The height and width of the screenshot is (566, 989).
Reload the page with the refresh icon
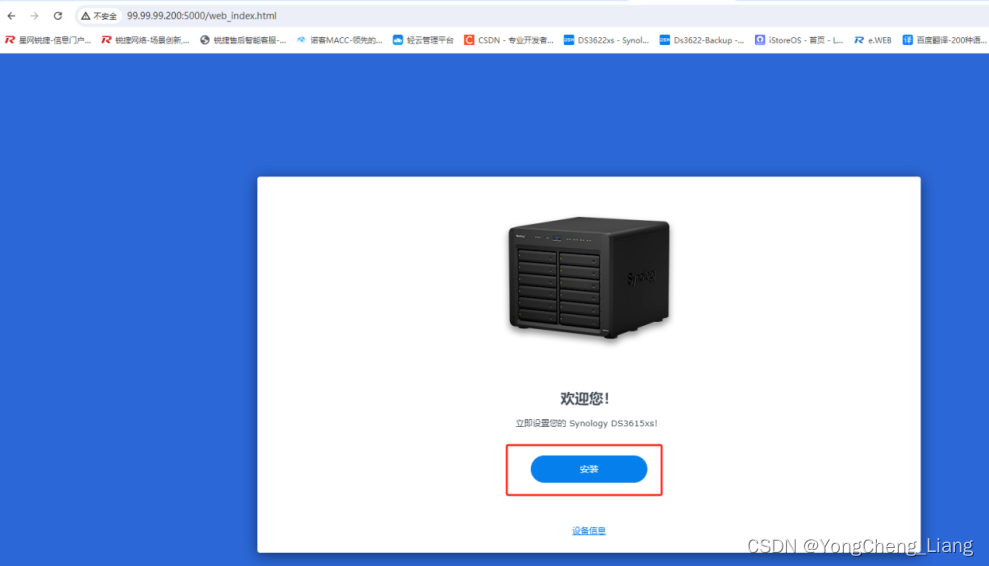tap(57, 16)
